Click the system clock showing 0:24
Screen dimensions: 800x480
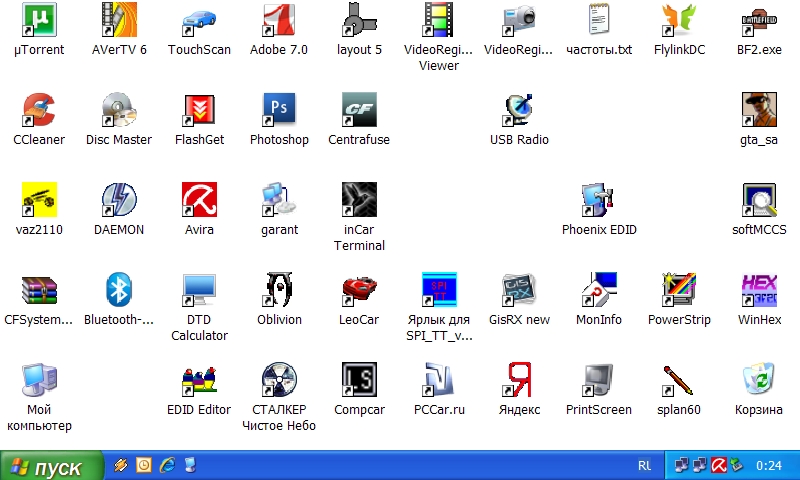(769, 466)
